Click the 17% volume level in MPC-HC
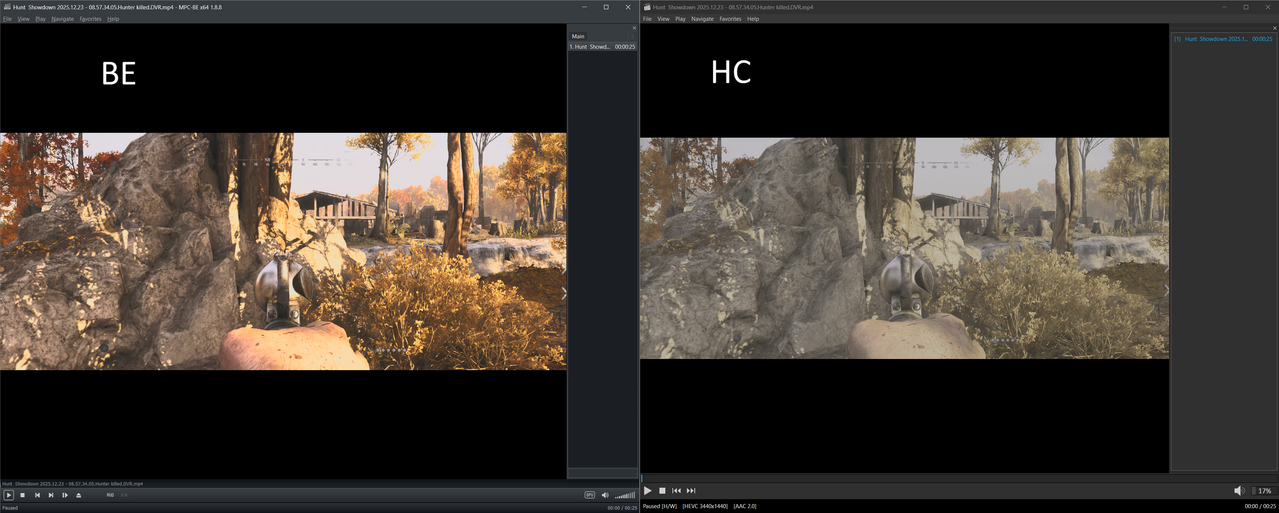This screenshot has height=513, width=1279. (x=1264, y=491)
